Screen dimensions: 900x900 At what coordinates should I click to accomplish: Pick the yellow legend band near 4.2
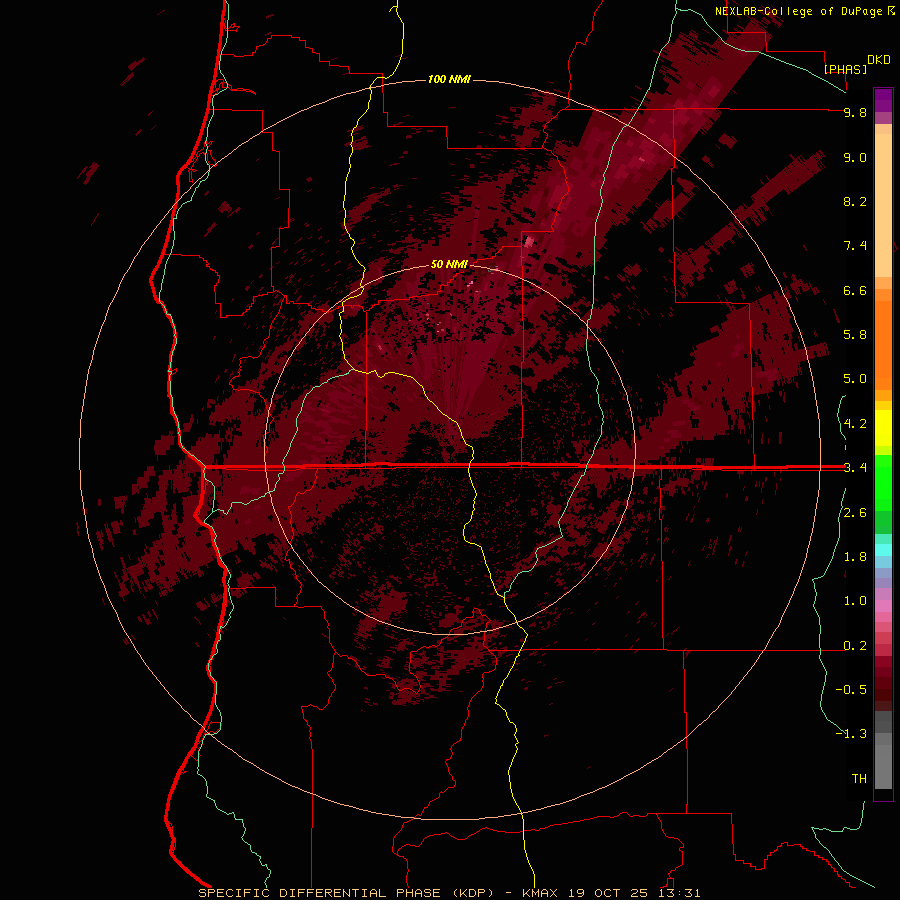click(x=883, y=428)
